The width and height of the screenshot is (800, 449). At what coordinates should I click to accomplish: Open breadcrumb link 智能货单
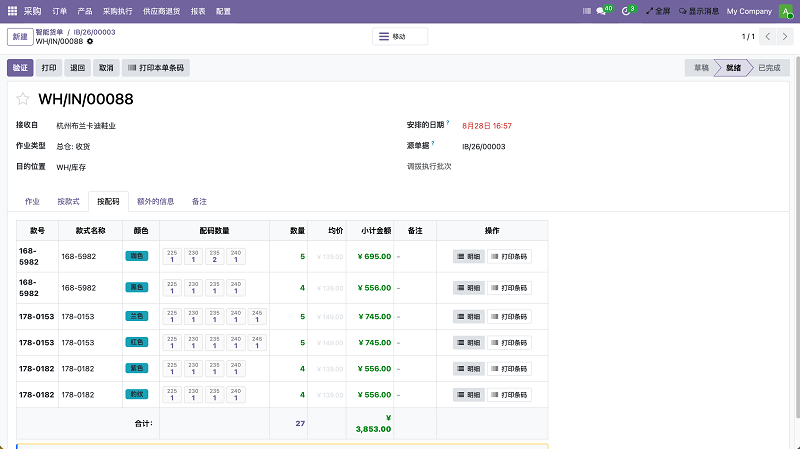click(49, 32)
